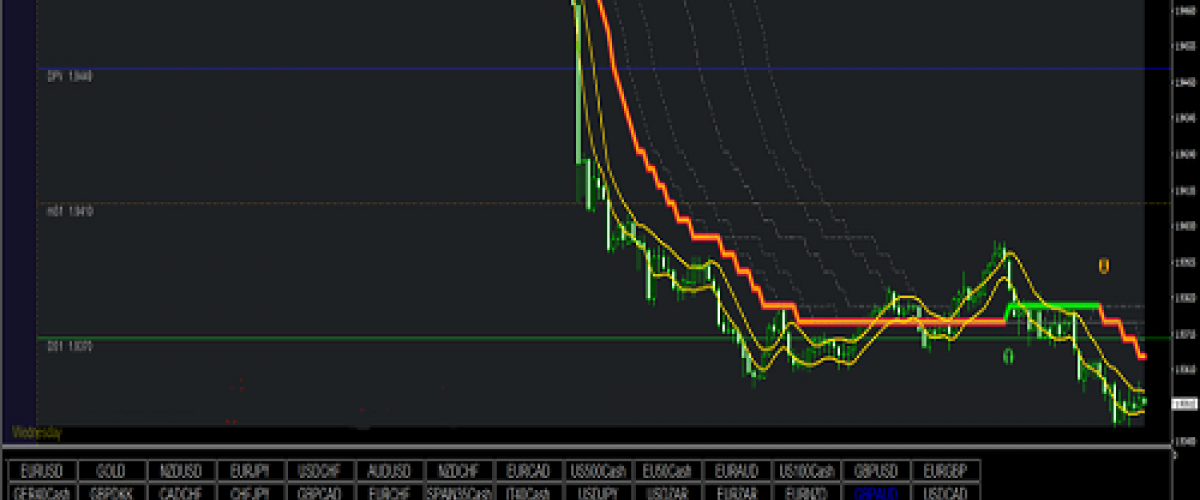Click the AUDUSD symbol button
Image resolution: width=1200 pixels, height=500 pixels.
coord(389,470)
